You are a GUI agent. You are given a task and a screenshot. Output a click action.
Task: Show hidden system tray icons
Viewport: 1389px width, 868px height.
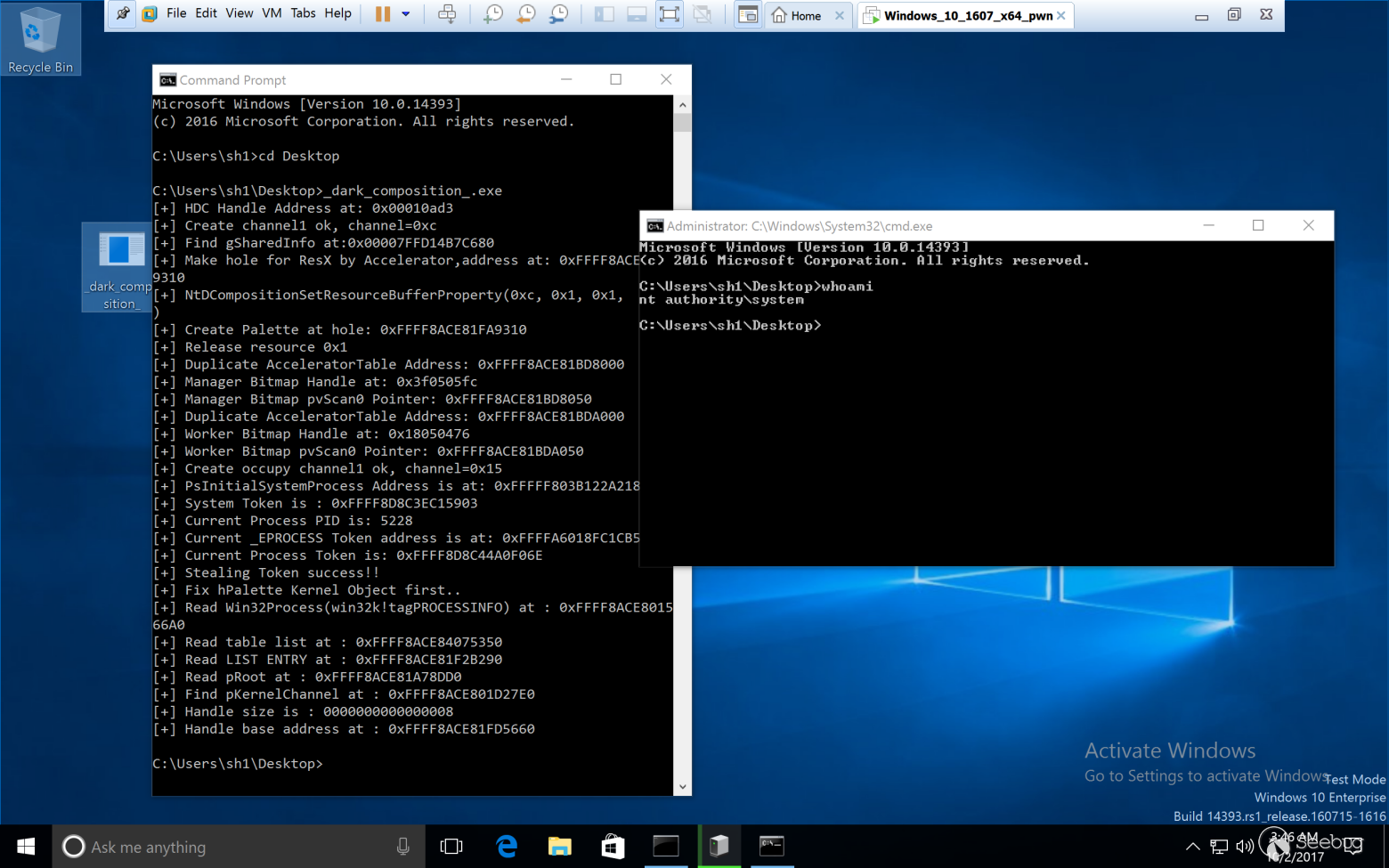[1192, 847]
